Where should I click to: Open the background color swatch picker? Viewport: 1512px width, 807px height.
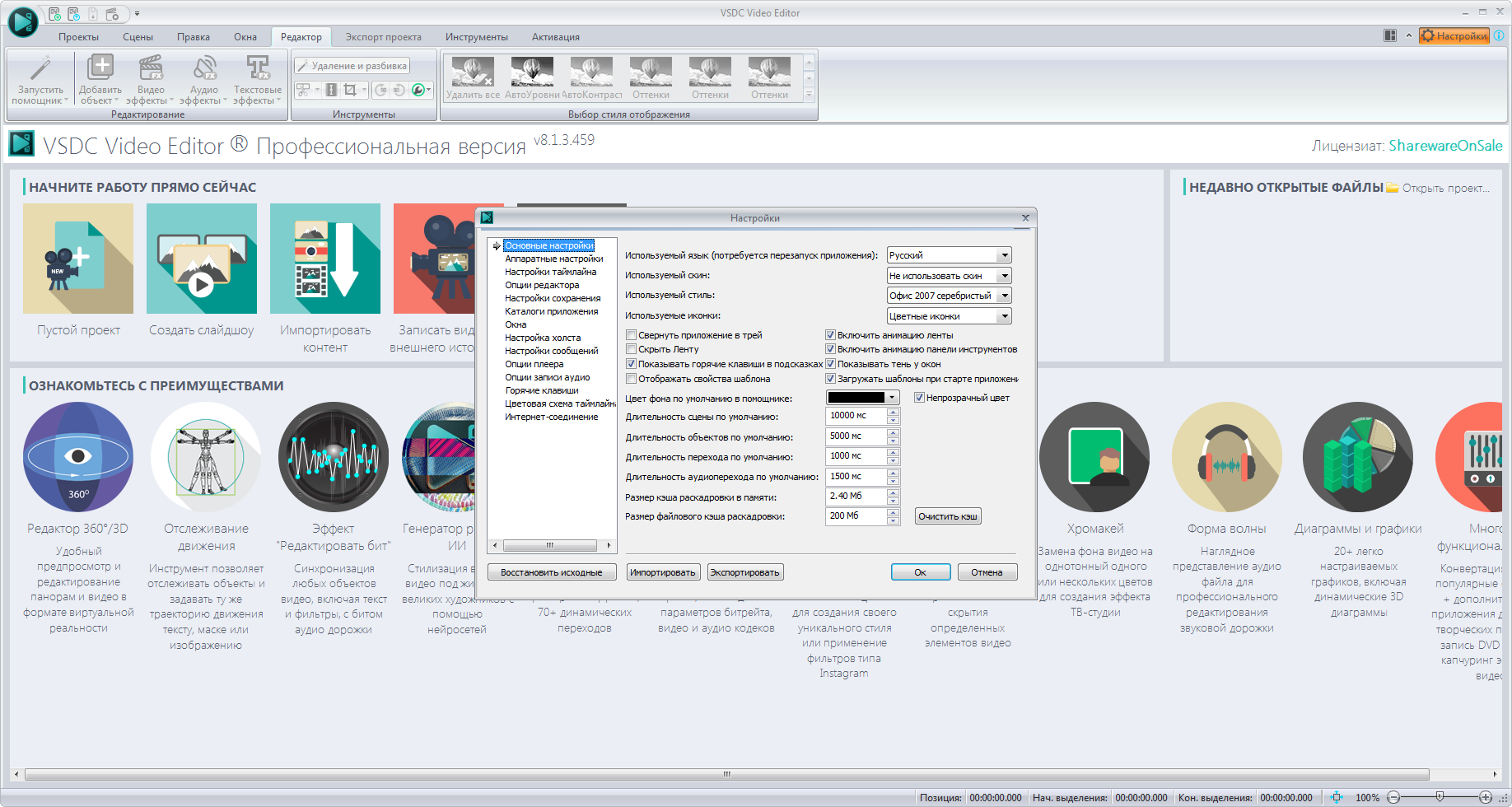(862, 398)
